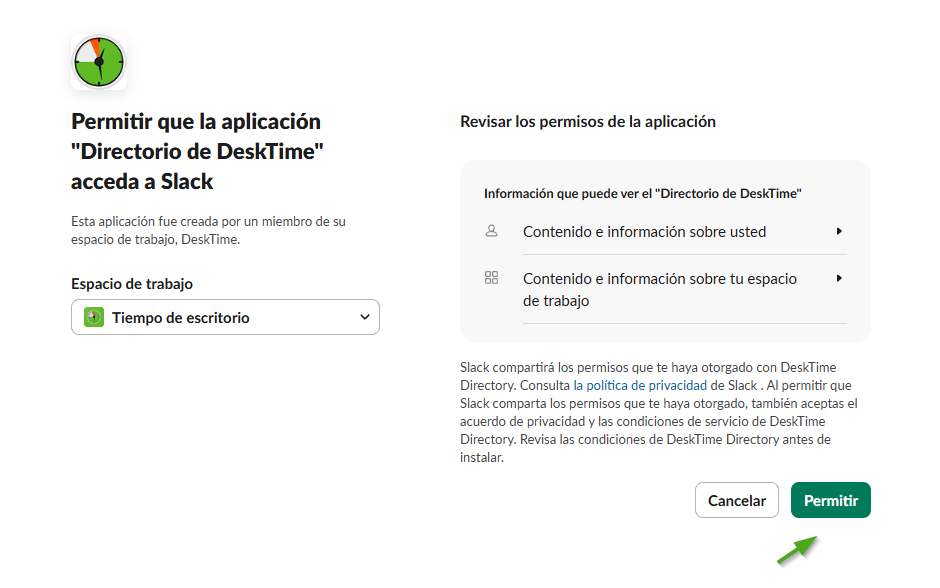940x588 pixels.
Task: Expand arrow for workspace content permissions
Action: click(839, 278)
